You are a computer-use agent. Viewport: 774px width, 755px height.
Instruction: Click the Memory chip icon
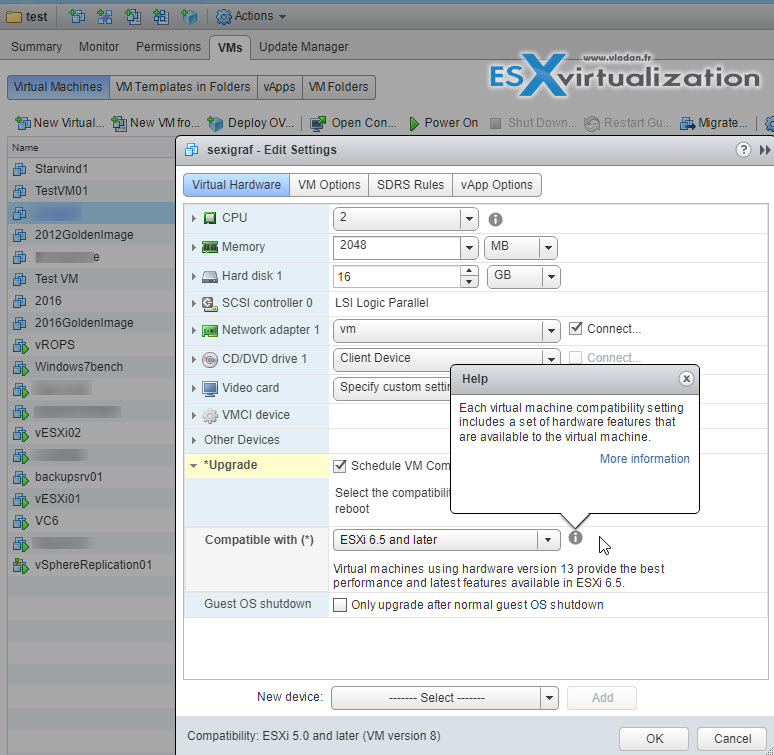[210, 247]
